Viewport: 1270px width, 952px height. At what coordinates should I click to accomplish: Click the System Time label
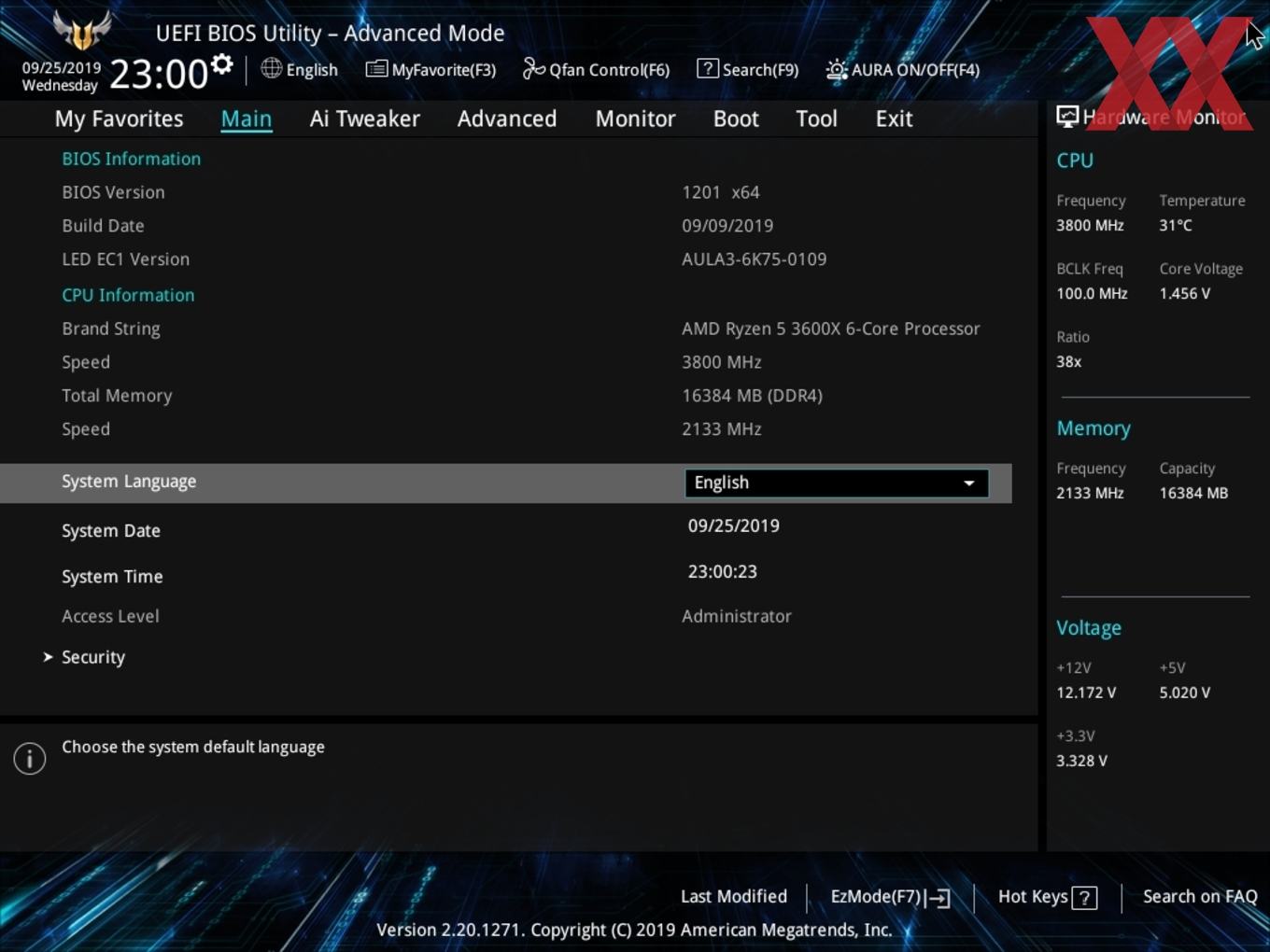click(x=112, y=577)
